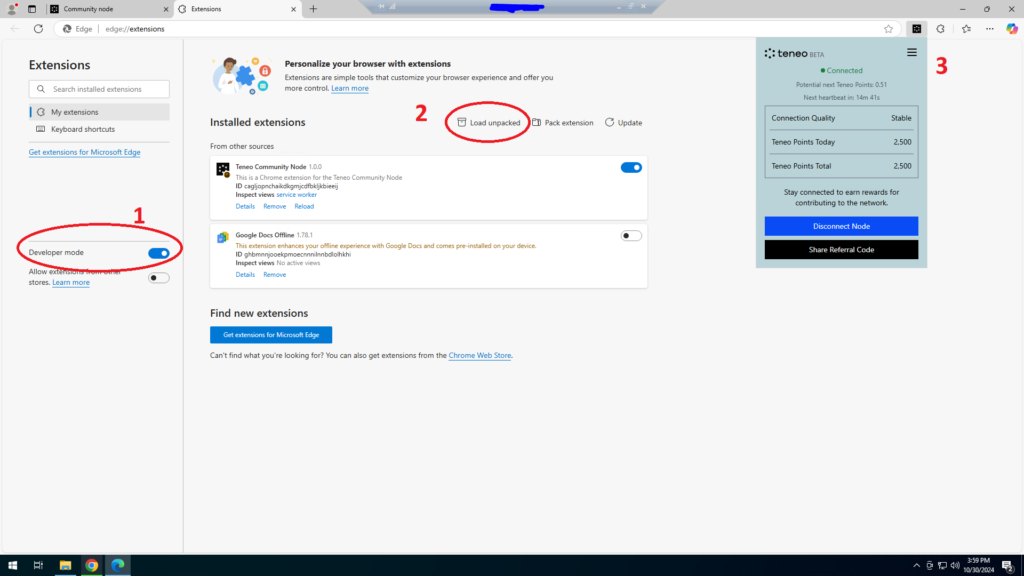The image size is (1024, 576).
Task: Switch to the Community node tab
Action: click(x=109, y=9)
